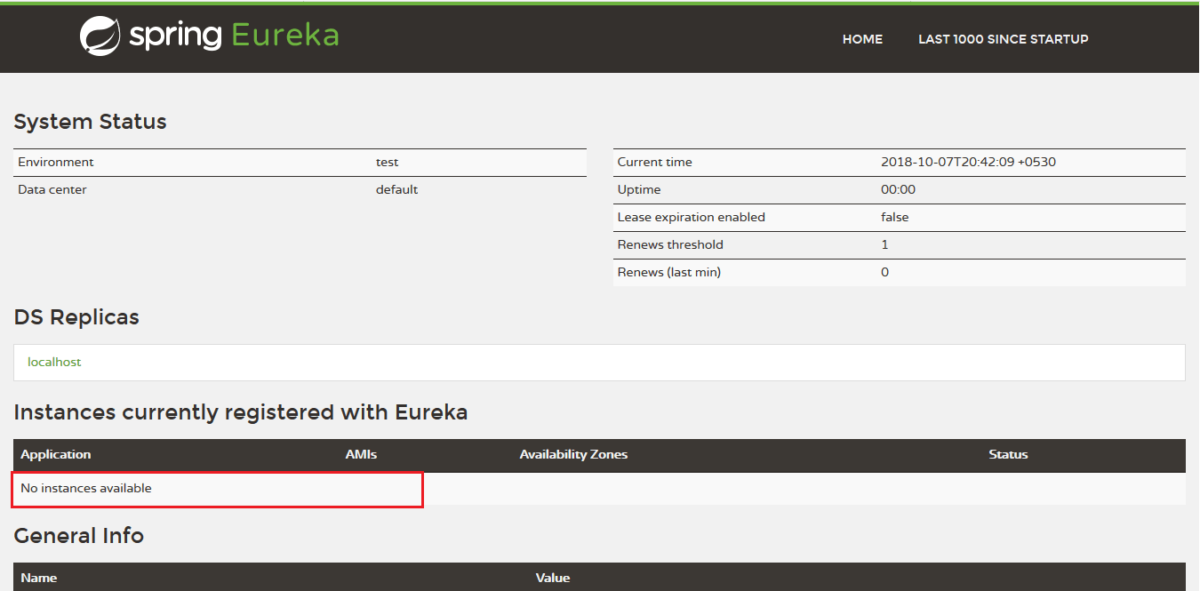Click the System Status heading

point(90,122)
